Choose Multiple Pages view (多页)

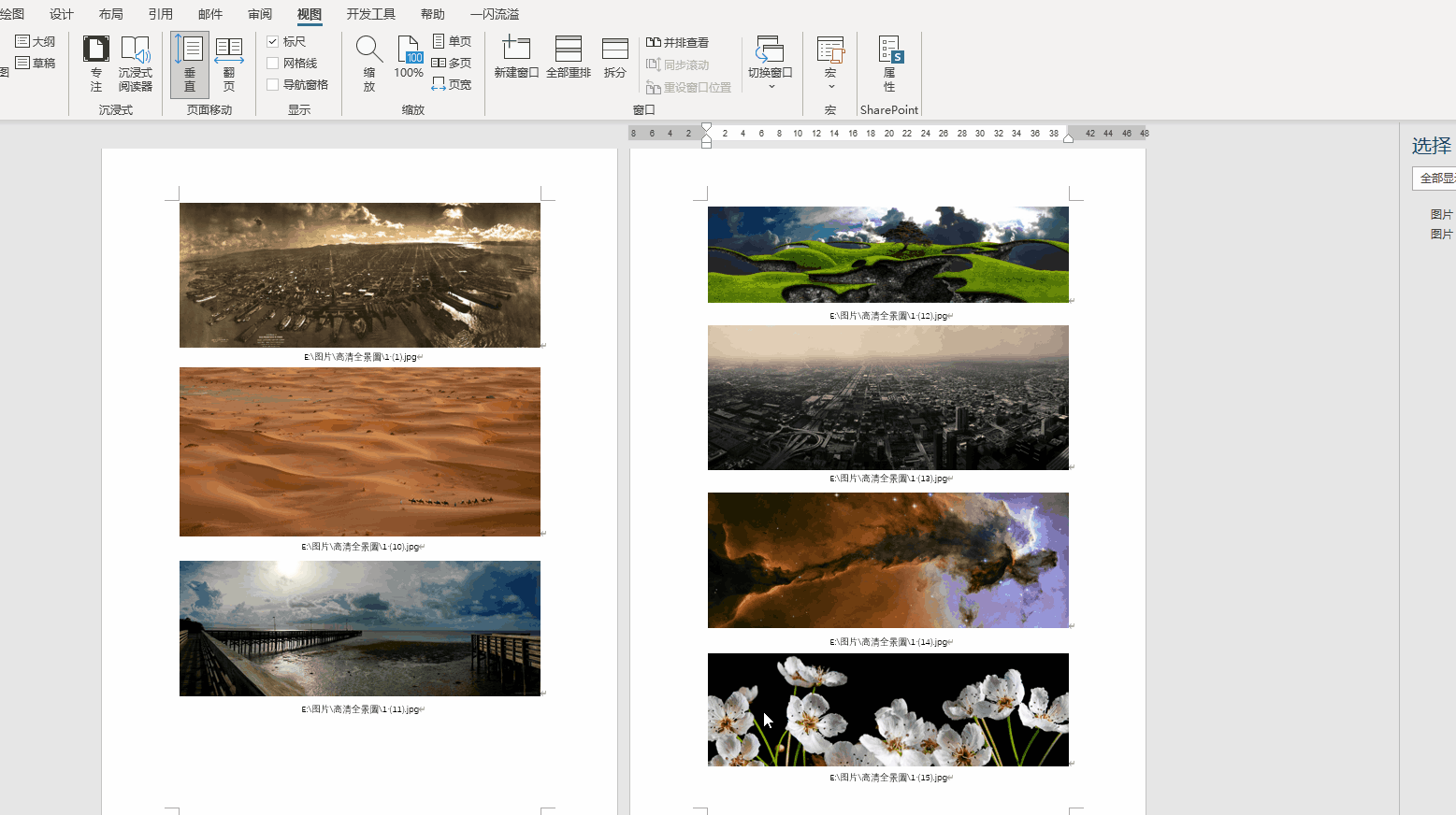(x=452, y=63)
